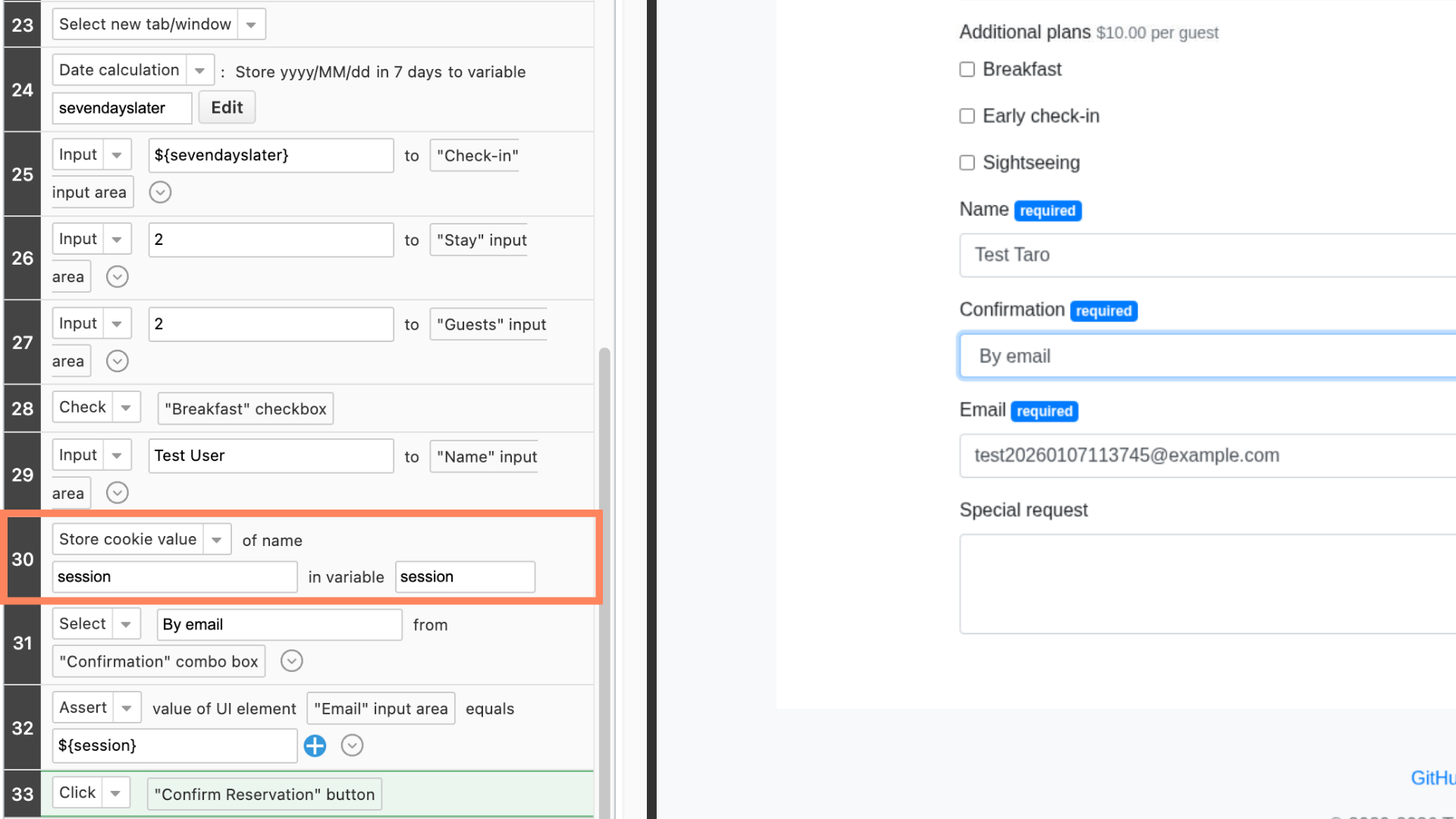
Task: Click circled chevron next to Confirmation combo box
Action: [x=291, y=661]
